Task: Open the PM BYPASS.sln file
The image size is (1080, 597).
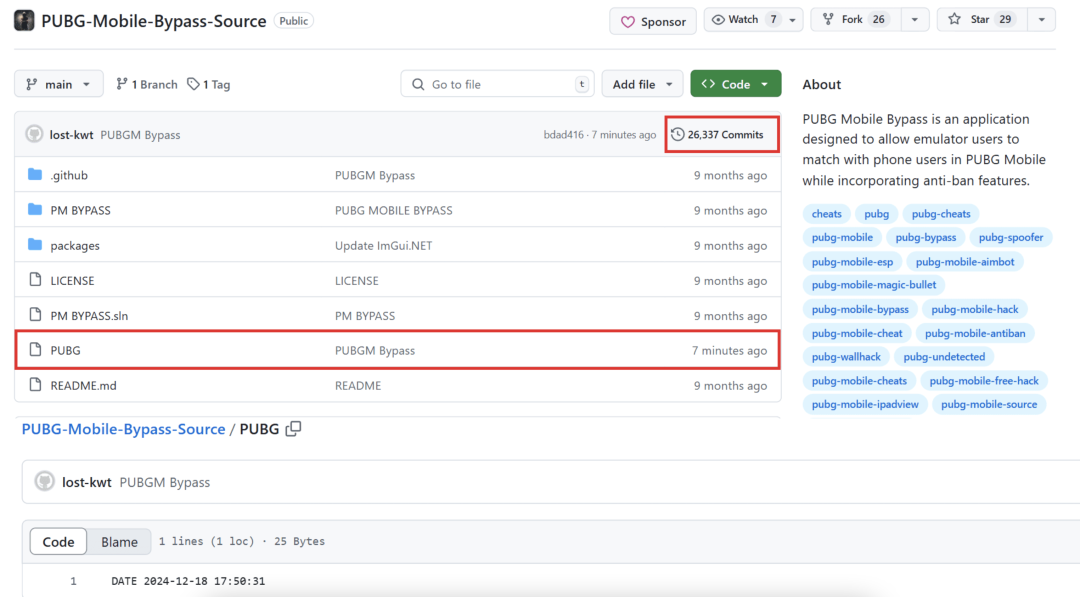Action: [x=89, y=316]
